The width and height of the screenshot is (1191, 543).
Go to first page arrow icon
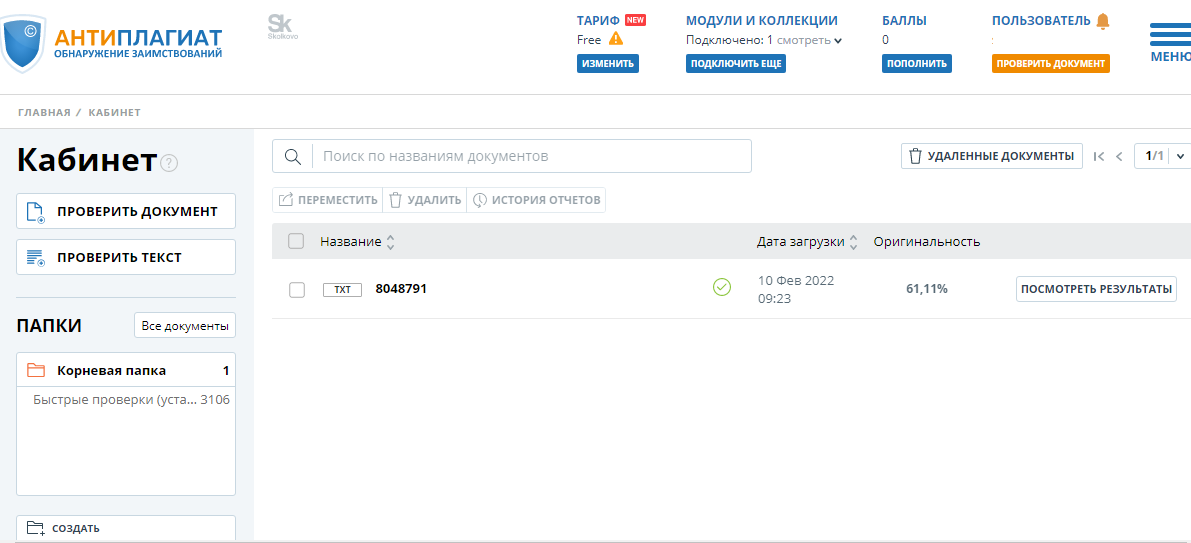1099,156
